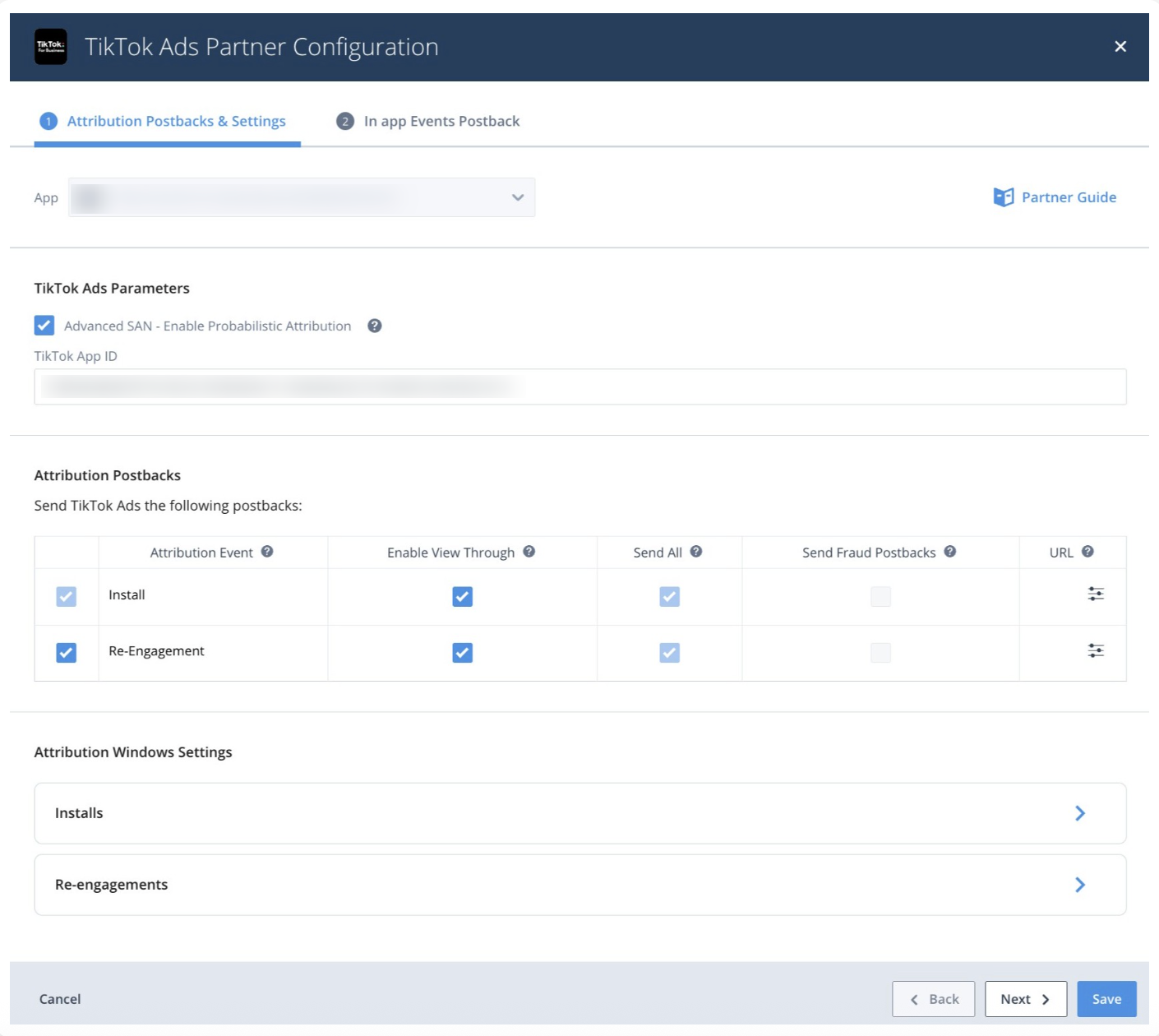Click help icon next to Send All

[x=696, y=552]
